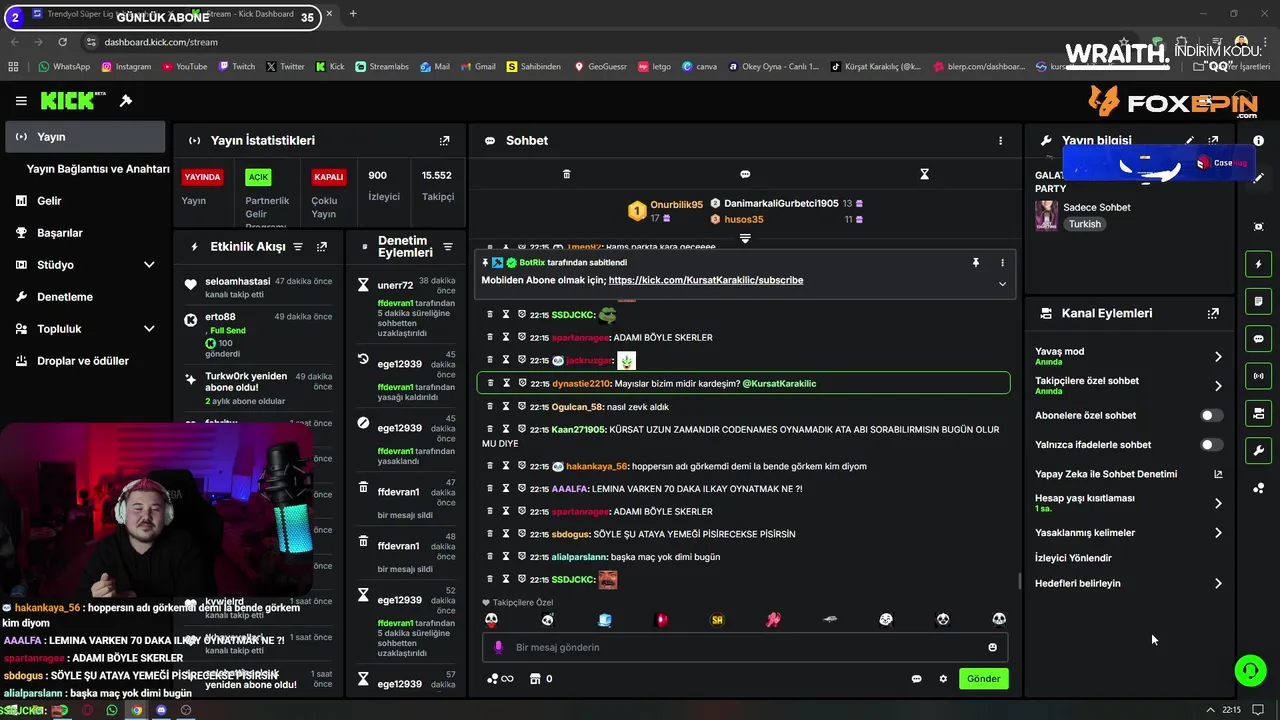This screenshot has width=1280, height=720.
Task: Click the Sadece Sohbet category thumbnail
Action: 1046,215
